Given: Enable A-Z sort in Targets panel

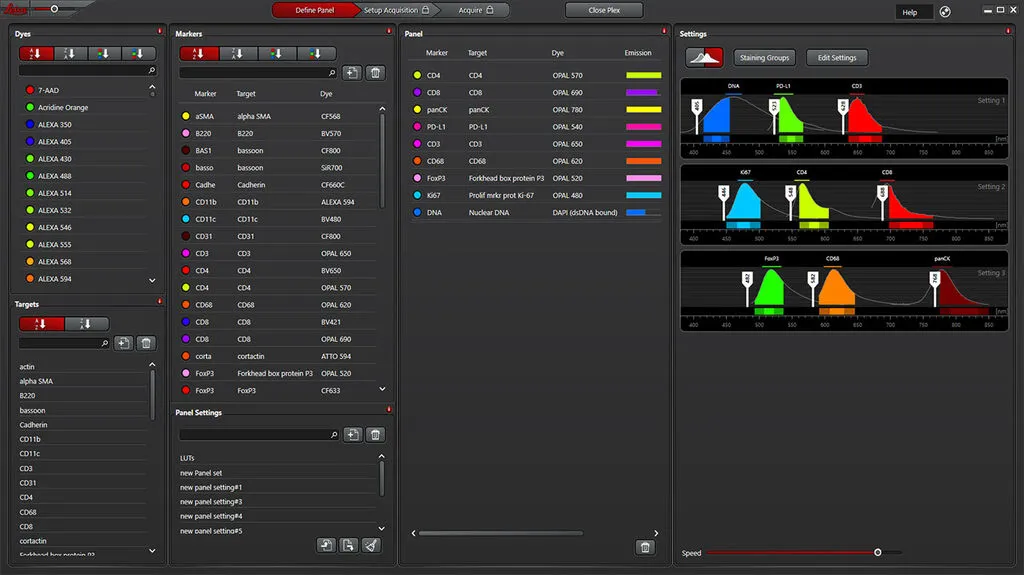Looking at the screenshot, I should [x=41, y=324].
